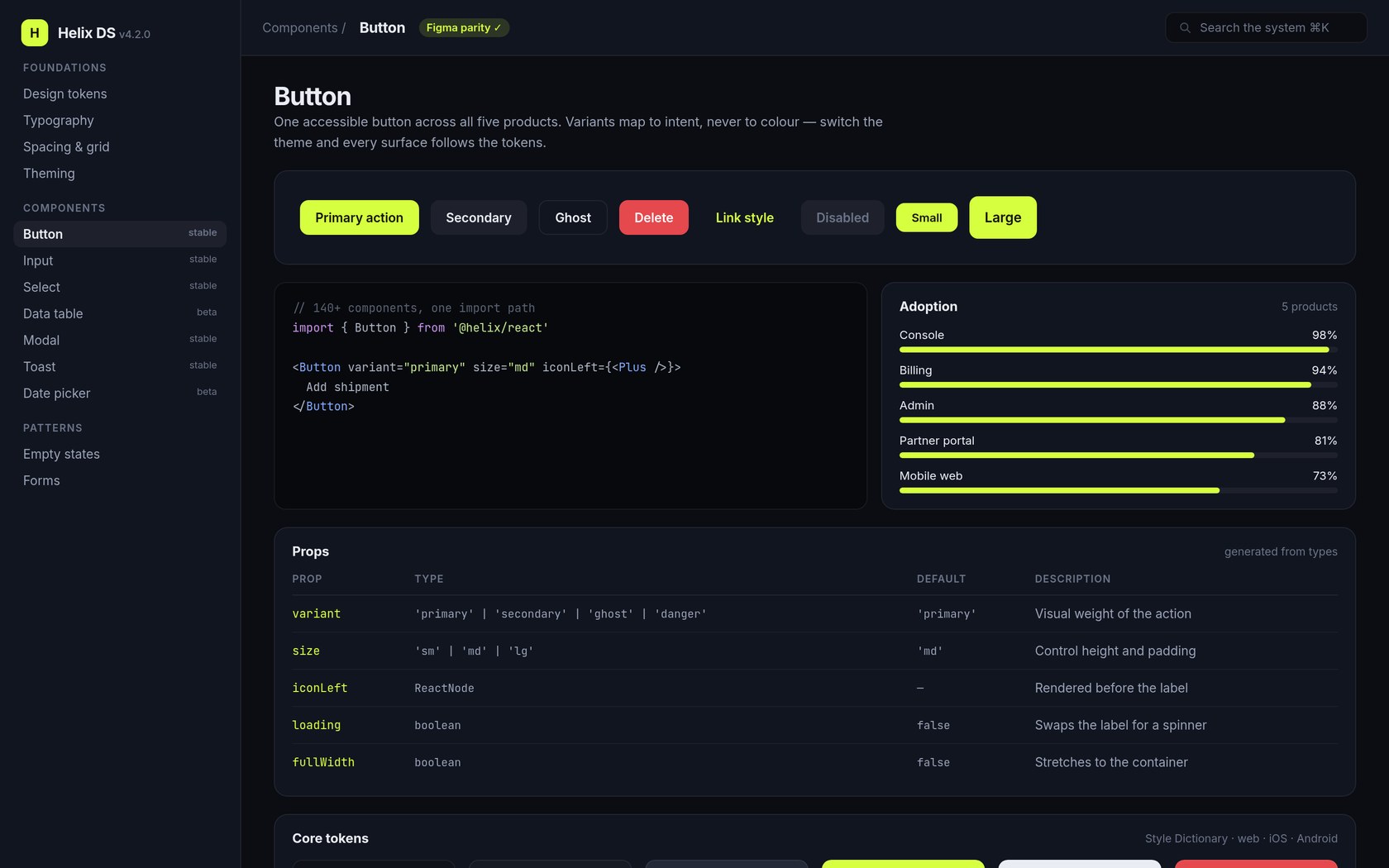Open Typography in the sidebar
Viewport: 1389px width, 868px height.
tap(120, 121)
